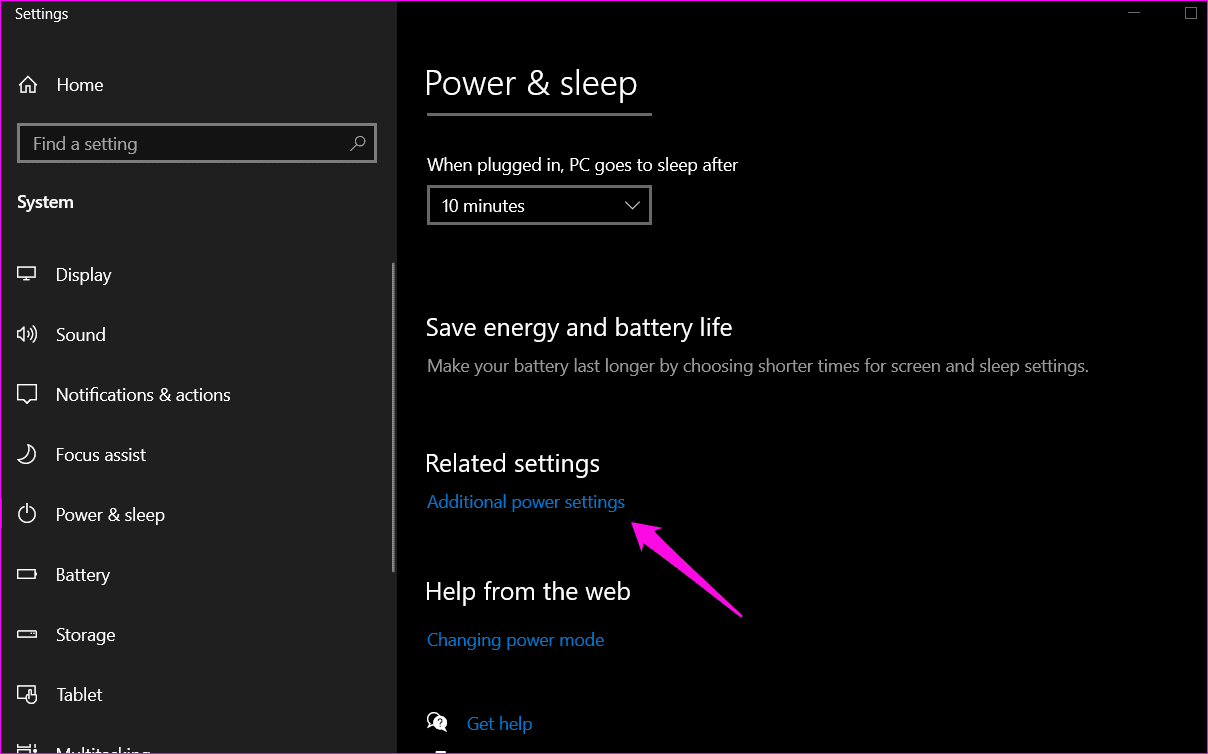Open Additional power settings link
Image resolution: width=1208 pixels, height=754 pixels.
pyautogui.click(x=526, y=502)
